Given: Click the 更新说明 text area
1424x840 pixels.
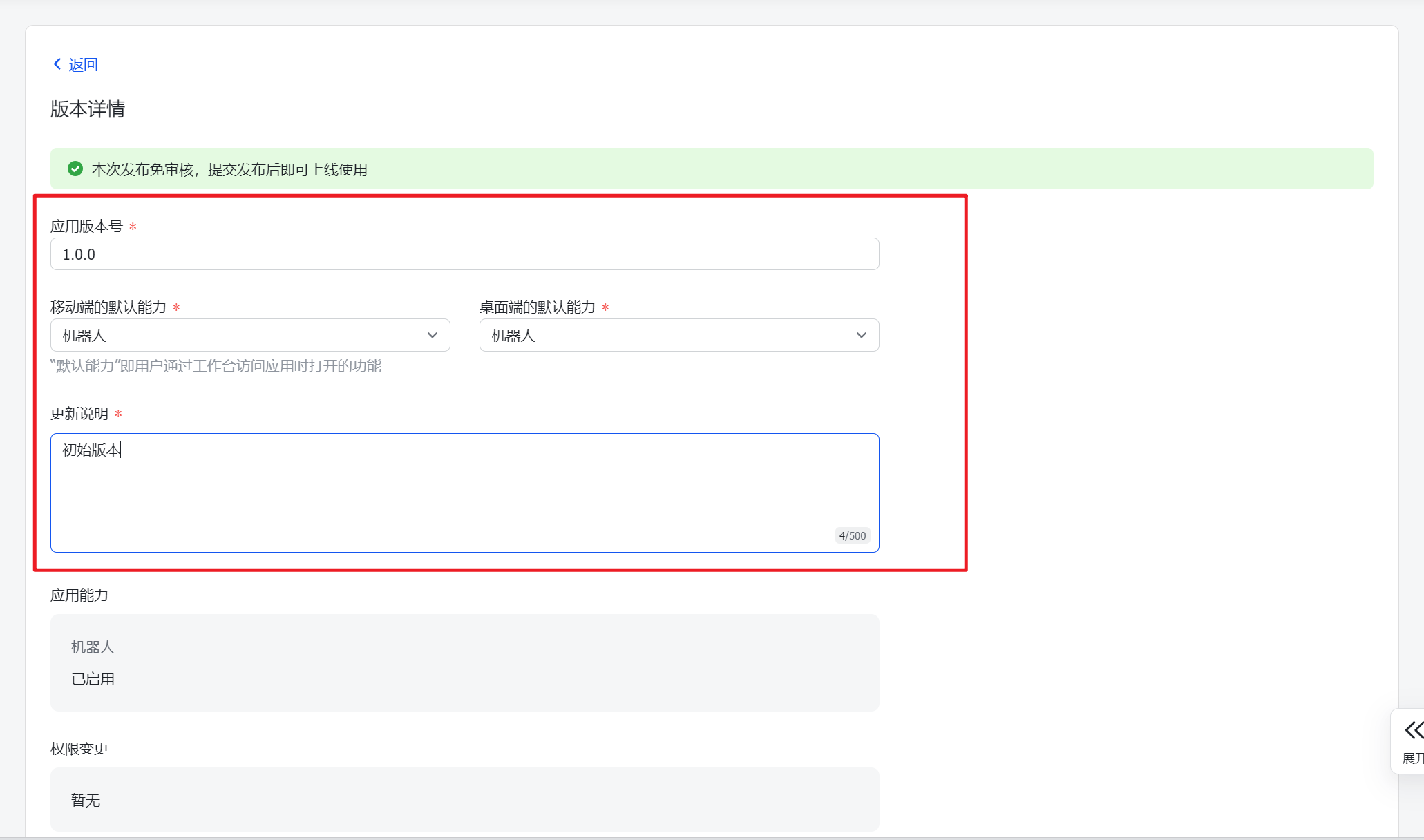Looking at the screenshot, I should point(464,492).
